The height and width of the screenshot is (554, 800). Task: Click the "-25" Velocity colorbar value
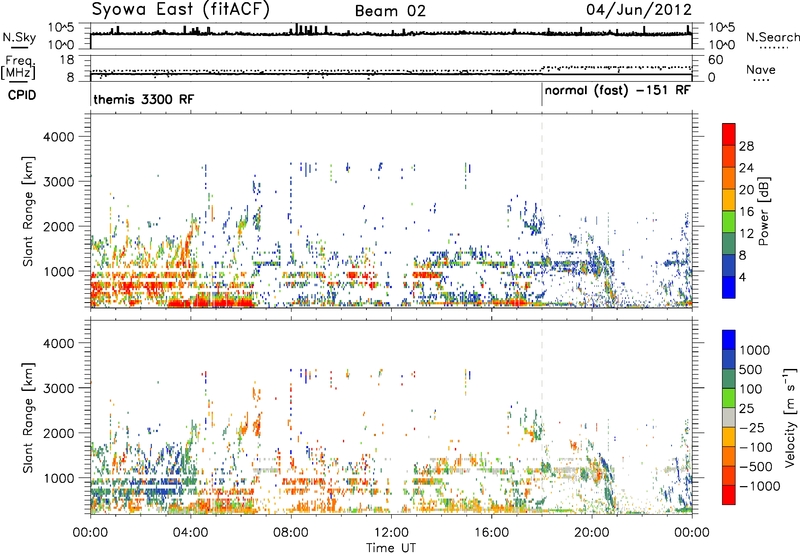point(752,428)
